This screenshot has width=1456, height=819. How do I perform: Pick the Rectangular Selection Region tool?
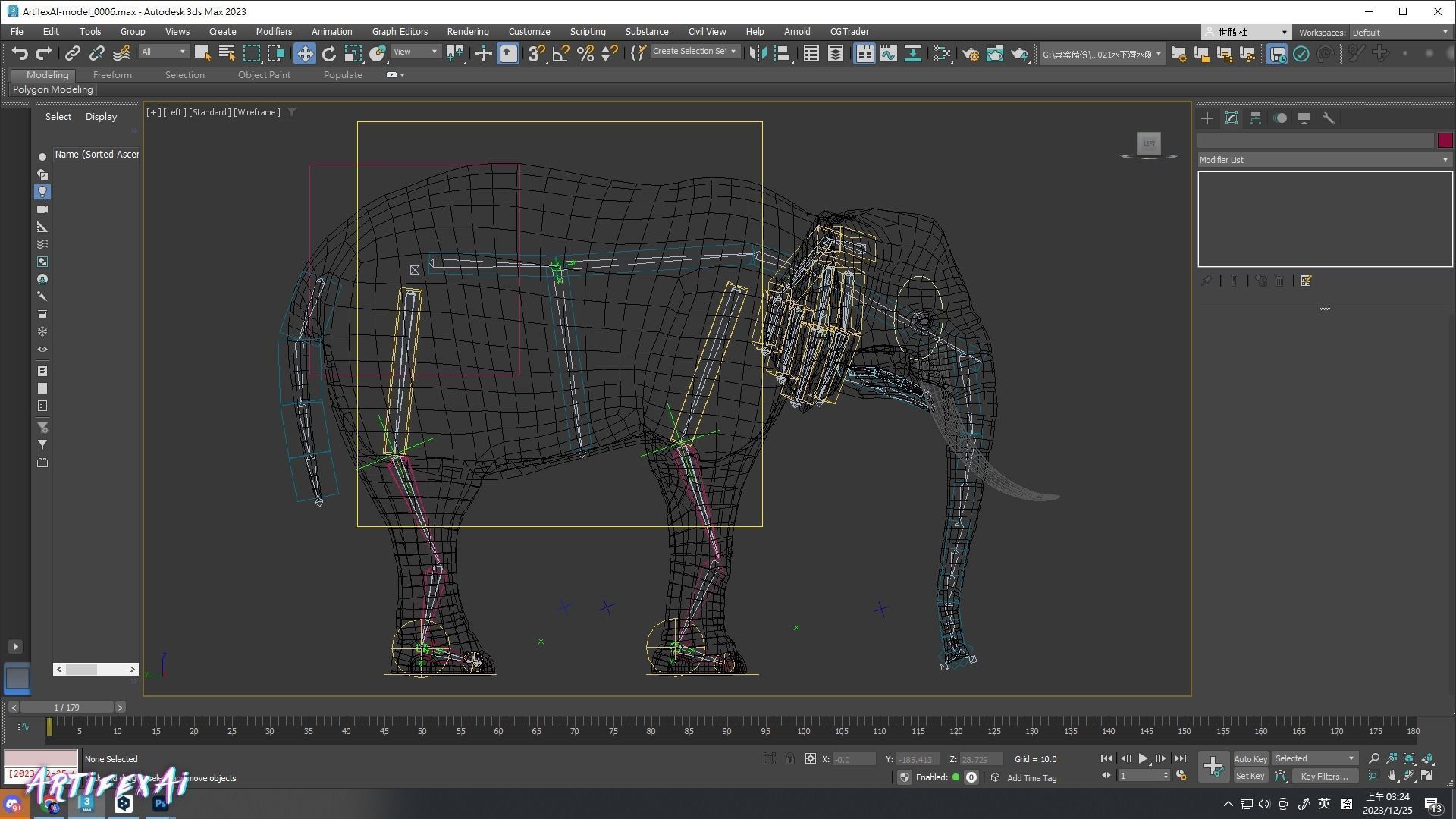point(251,53)
